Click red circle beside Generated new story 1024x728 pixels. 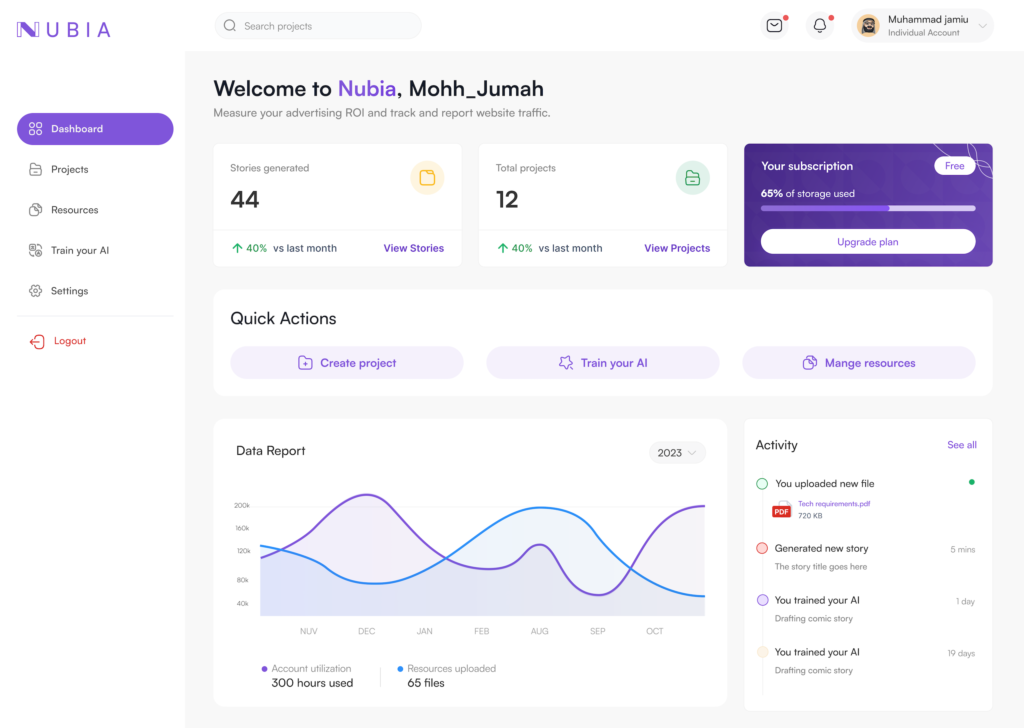(x=761, y=548)
